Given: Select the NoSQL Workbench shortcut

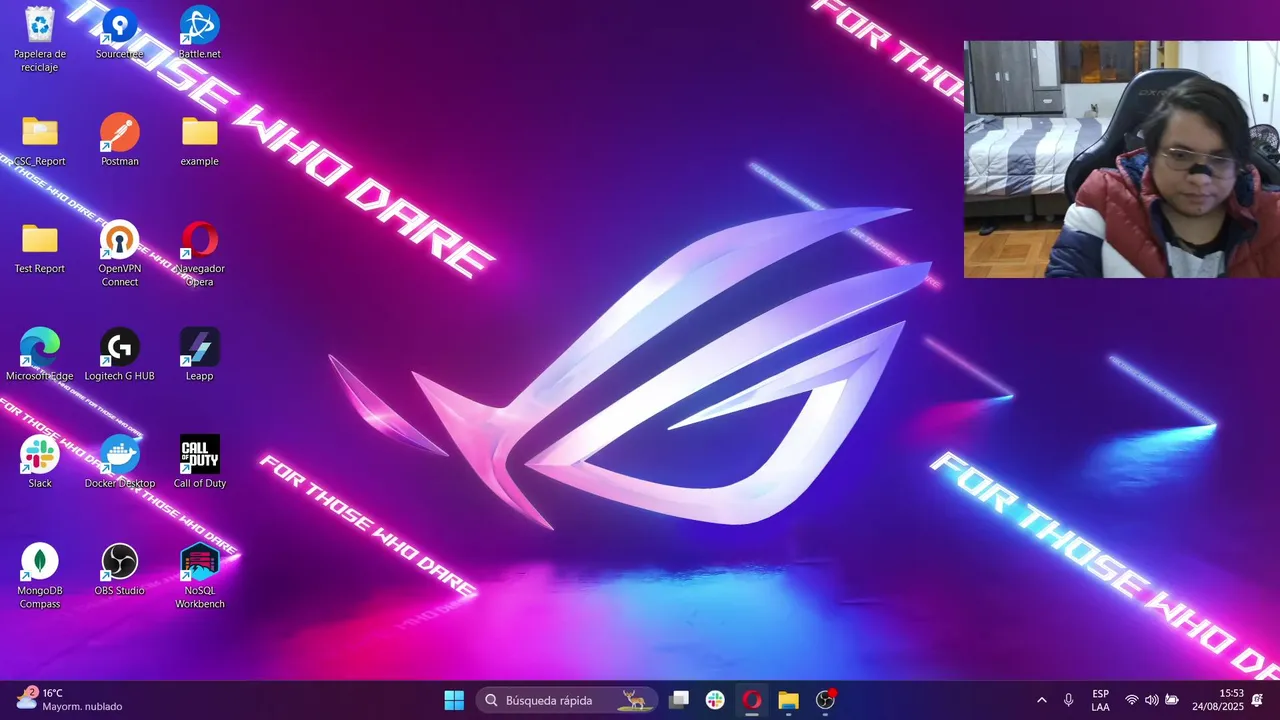Looking at the screenshot, I should coord(200,576).
